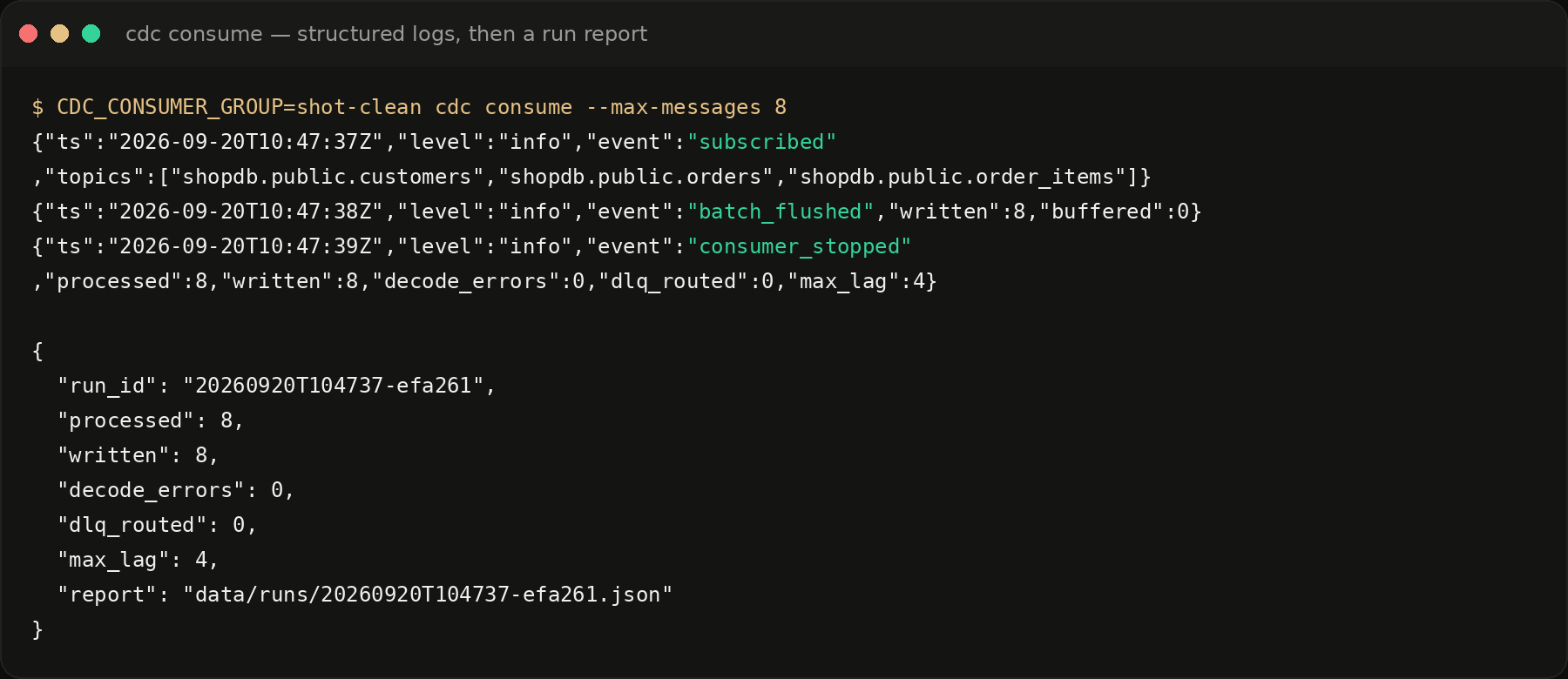Click the report's '"processed": 8,' line
1568x679 pixels.
click(x=151, y=420)
